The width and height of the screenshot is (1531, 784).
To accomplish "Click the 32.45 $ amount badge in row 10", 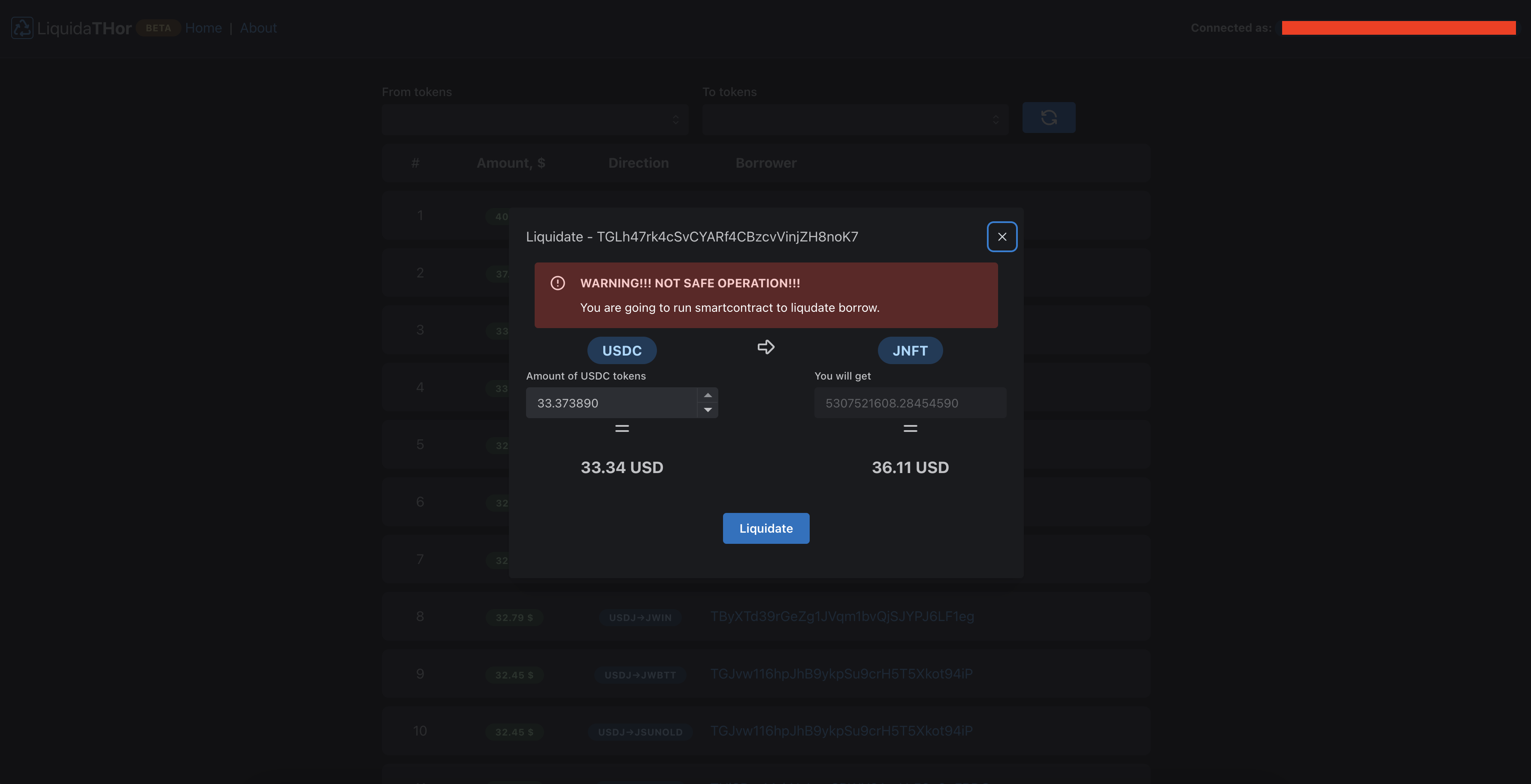I will point(514,732).
